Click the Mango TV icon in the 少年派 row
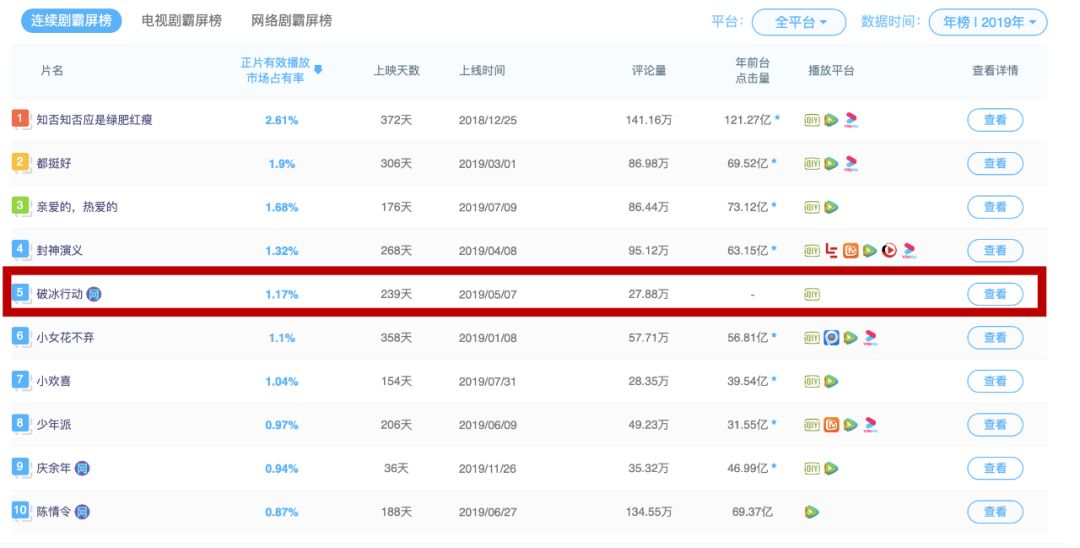 click(831, 425)
